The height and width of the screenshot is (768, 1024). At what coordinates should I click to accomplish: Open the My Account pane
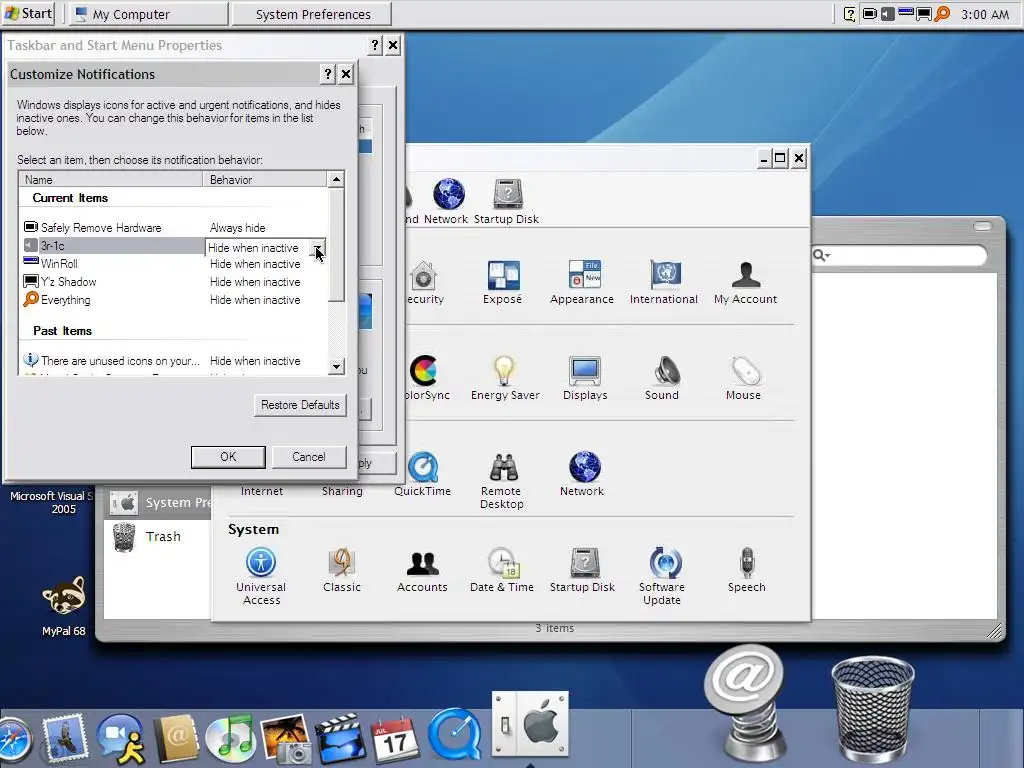point(745,282)
